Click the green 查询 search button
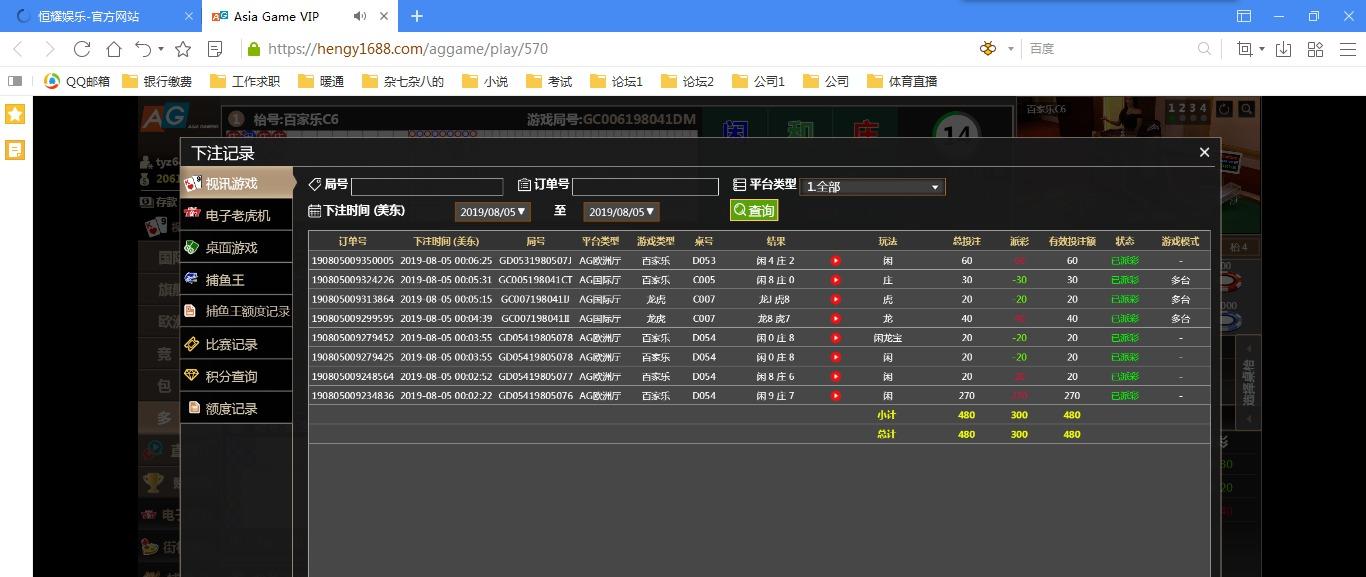 pos(754,211)
